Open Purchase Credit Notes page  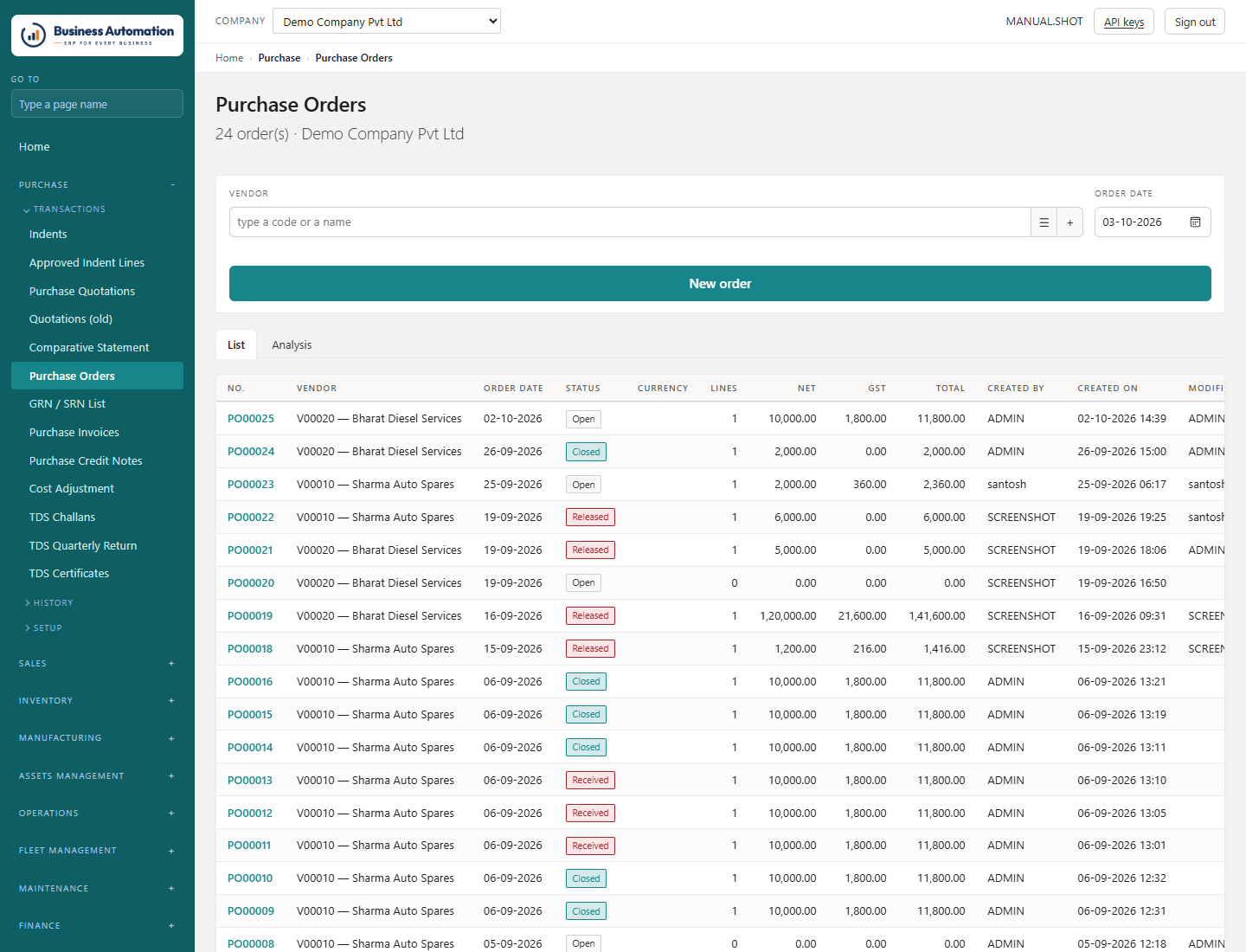97,461
